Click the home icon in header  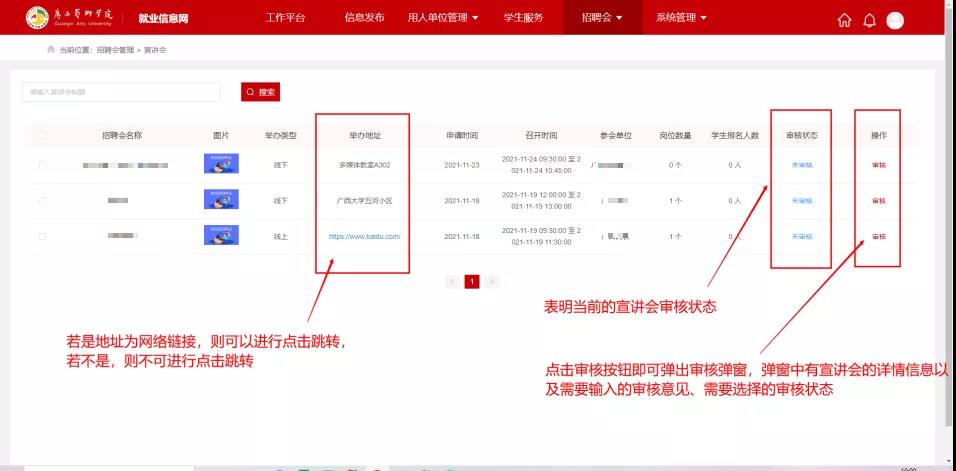[x=845, y=20]
